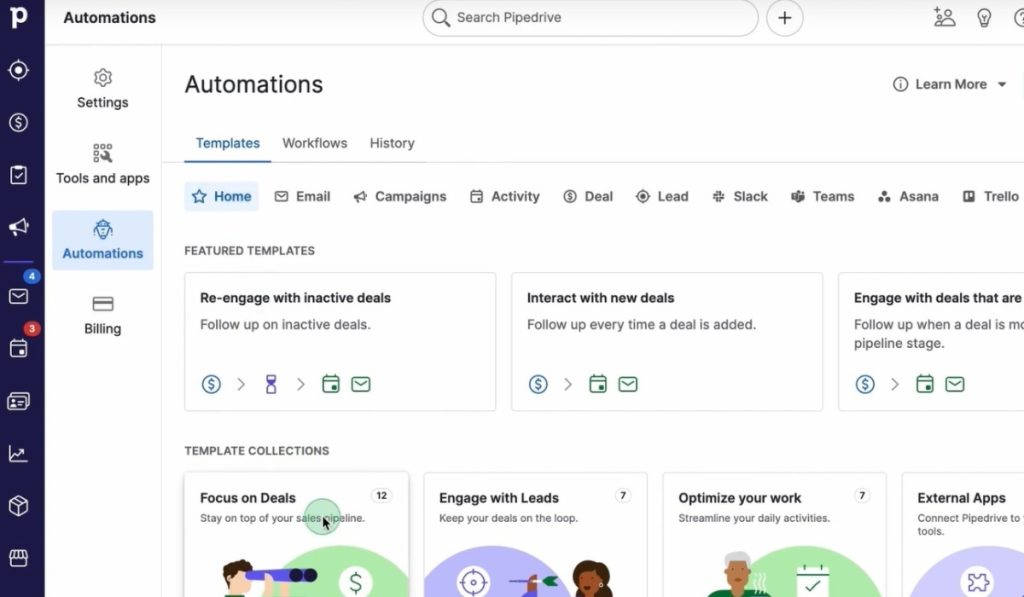Image resolution: width=1024 pixels, height=597 pixels.
Task: Select the Email template category
Action: pyautogui.click(x=302, y=197)
